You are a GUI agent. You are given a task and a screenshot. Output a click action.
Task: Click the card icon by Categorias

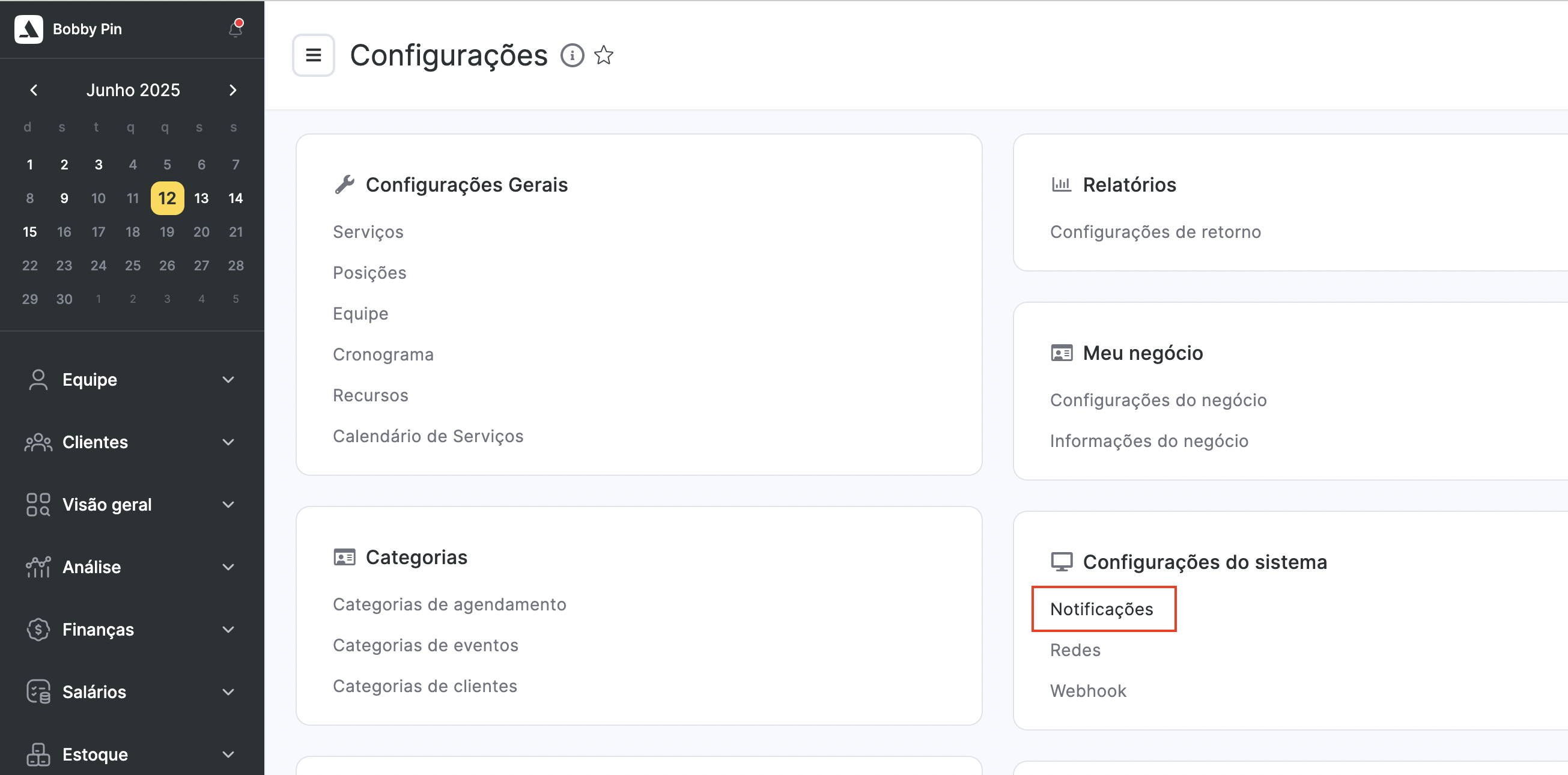coord(344,557)
